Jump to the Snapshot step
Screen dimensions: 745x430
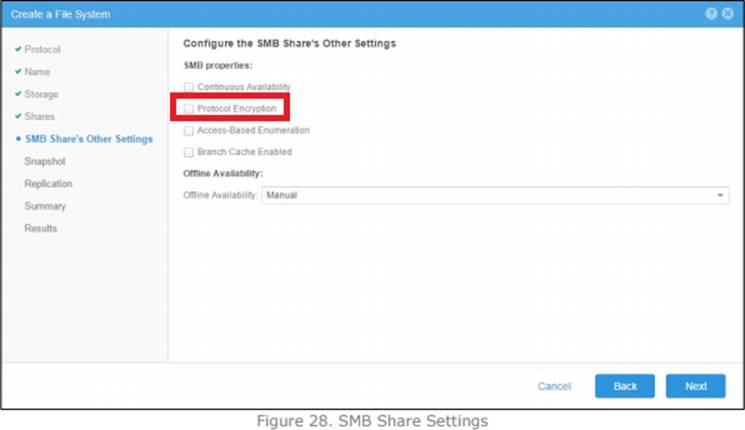45,161
